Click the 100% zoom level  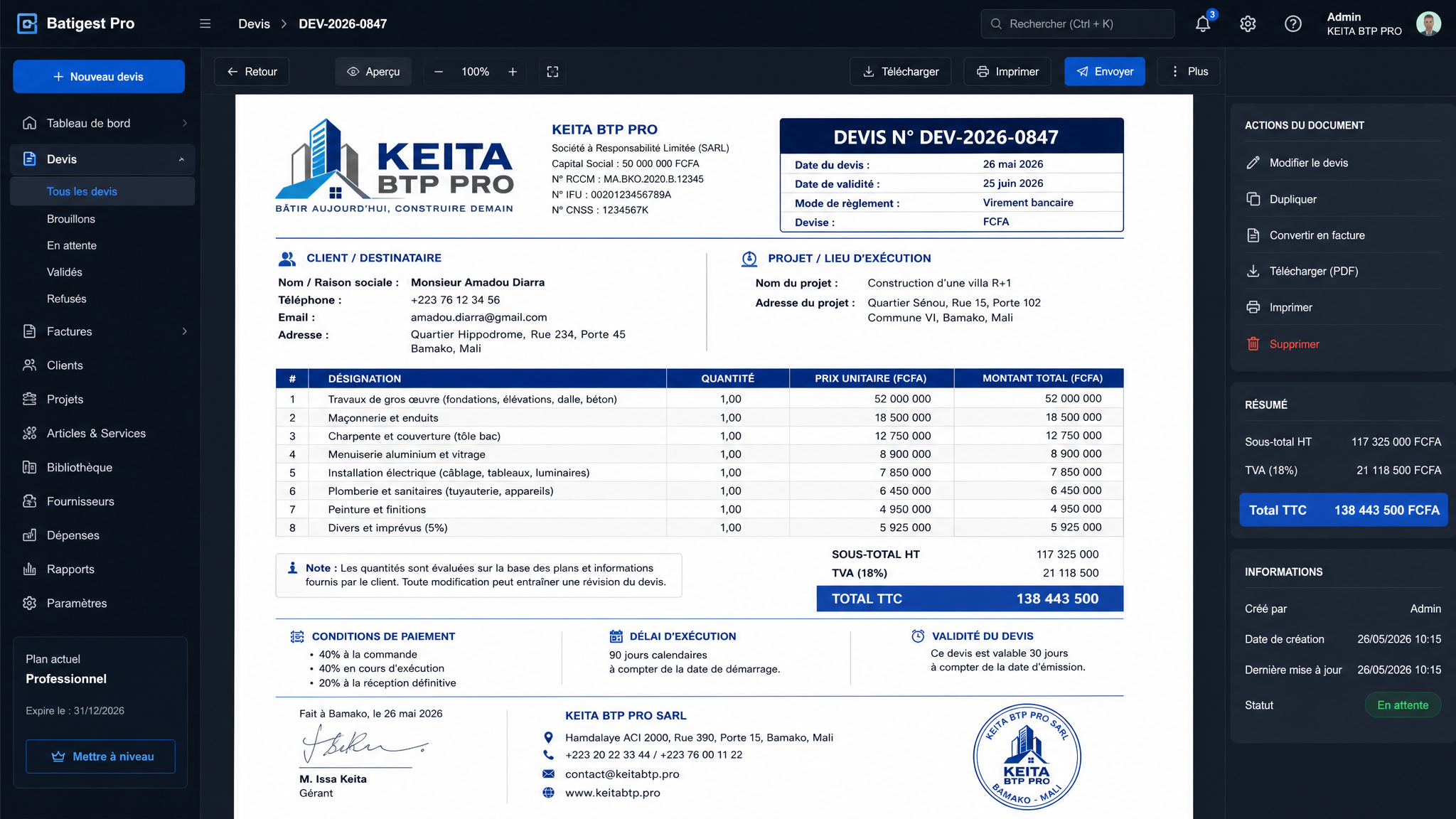[x=475, y=72]
